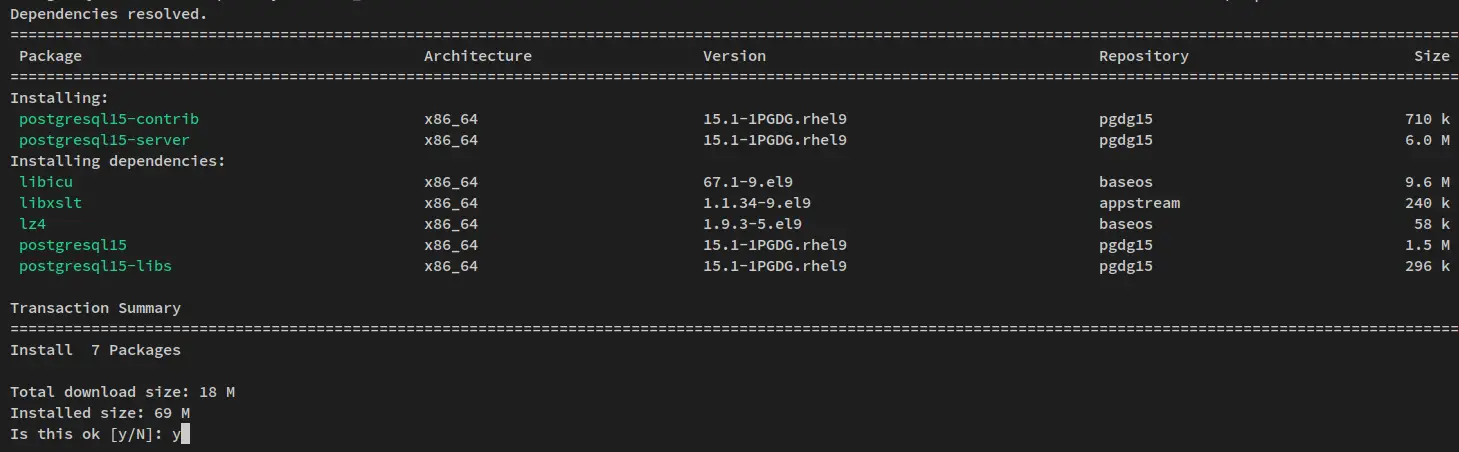Click the Package column header

(50, 56)
